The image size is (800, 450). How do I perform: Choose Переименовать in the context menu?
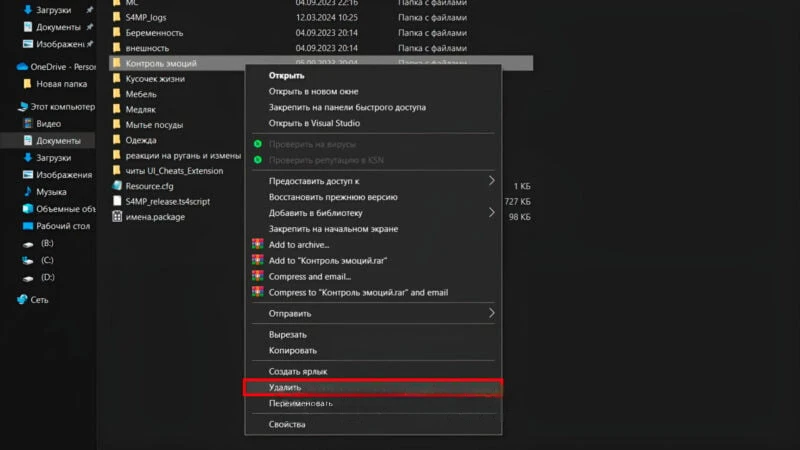(x=301, y=403)
